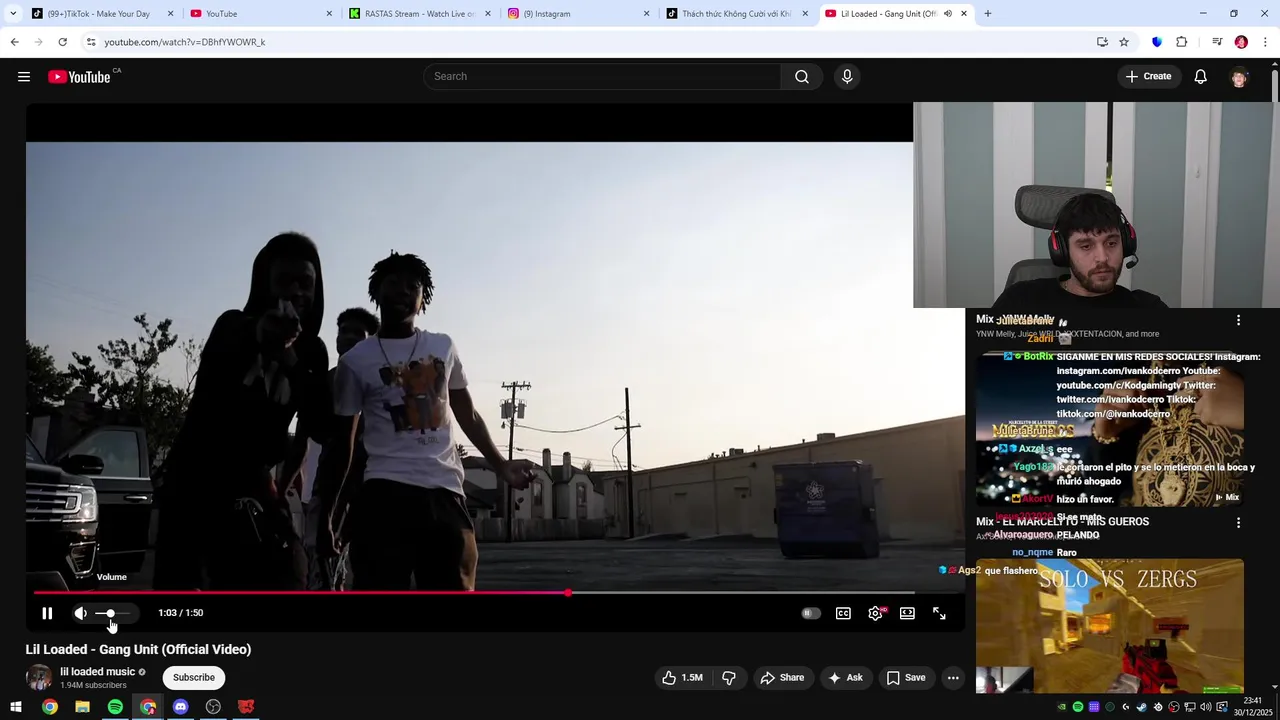Open Chrome three-dot menu
The width and height of the screenshot is (1280, 720).
tap(1266, 42)
